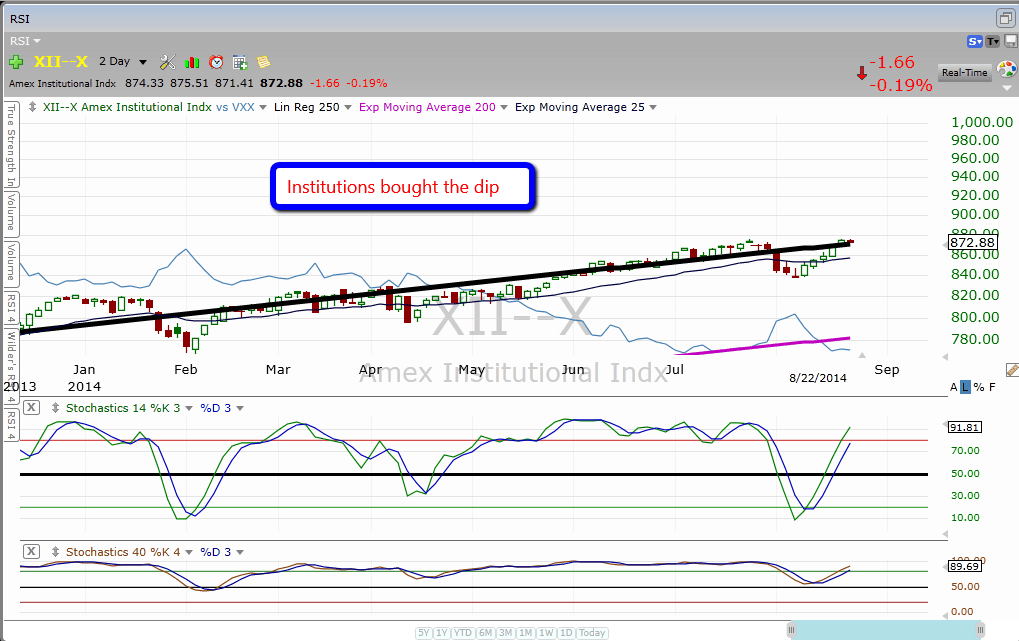Image resolution: width=1019 pixels, height=641 pixels.
Task: Open the yellow notes icon
Action: tap(264, 62)
